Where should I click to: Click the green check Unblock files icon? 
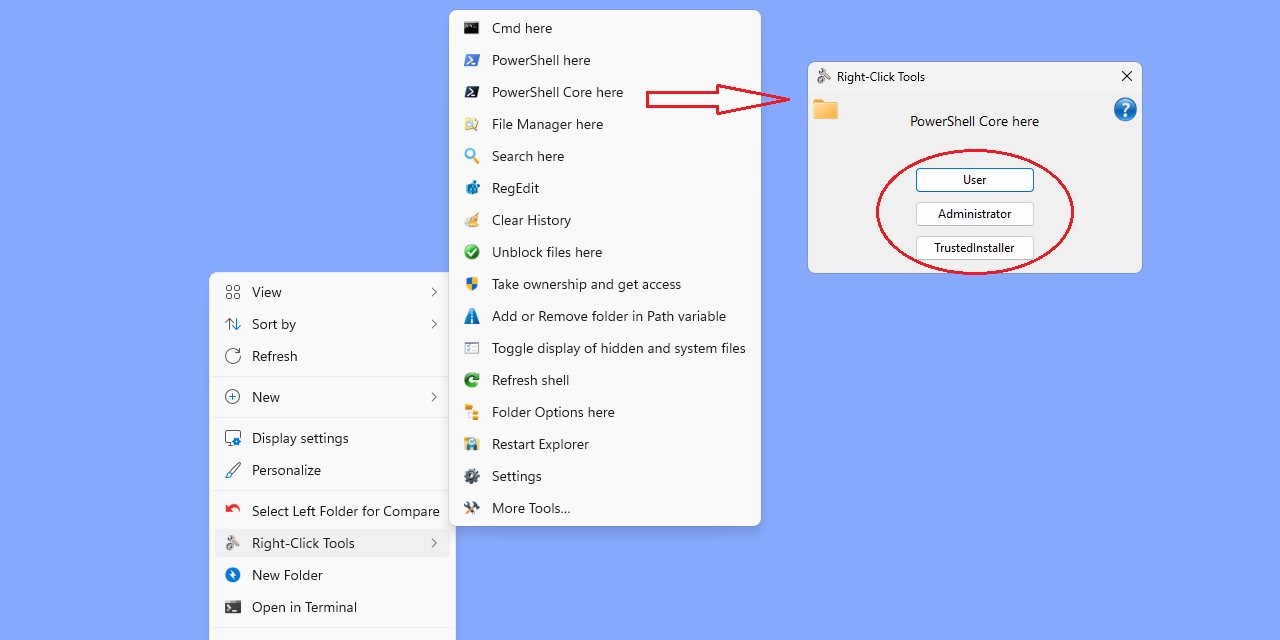click(x=472, y=252)
